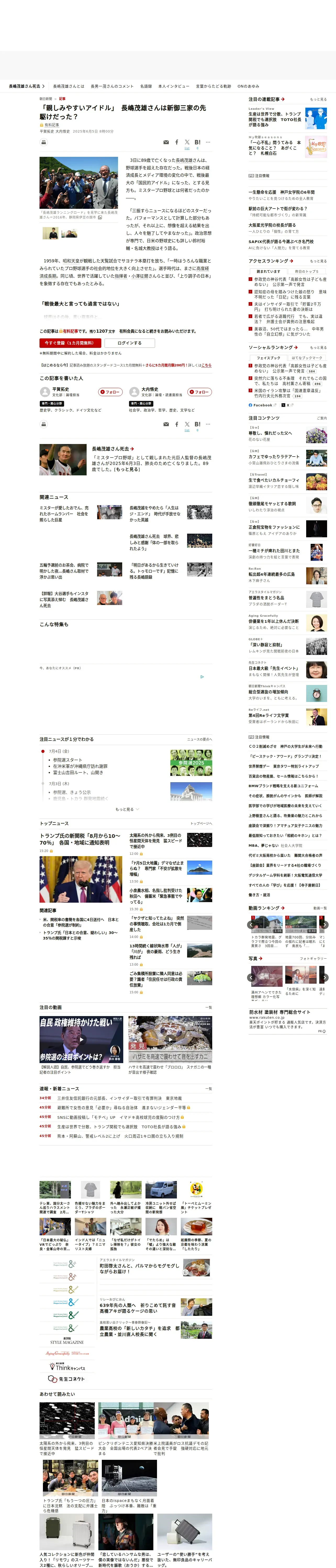
Task: Open ONのあゆみ in the topic navigation
Action: point(248,87)
